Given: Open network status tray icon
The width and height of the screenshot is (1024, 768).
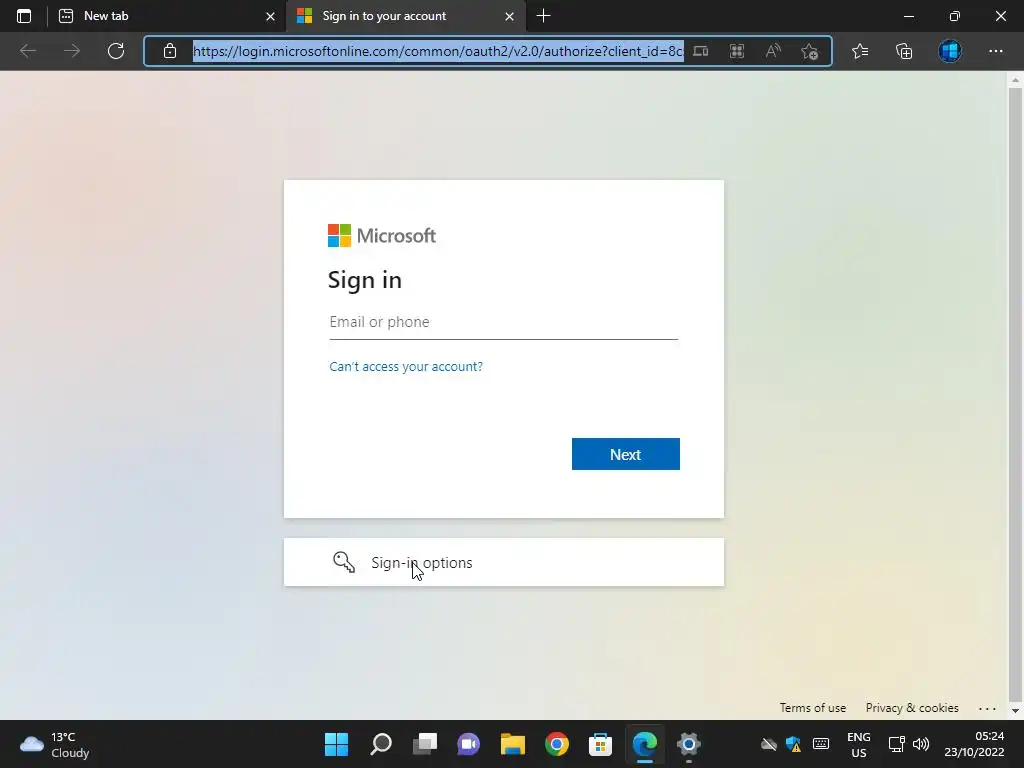Looking at the screenshot, I should 897,744.
